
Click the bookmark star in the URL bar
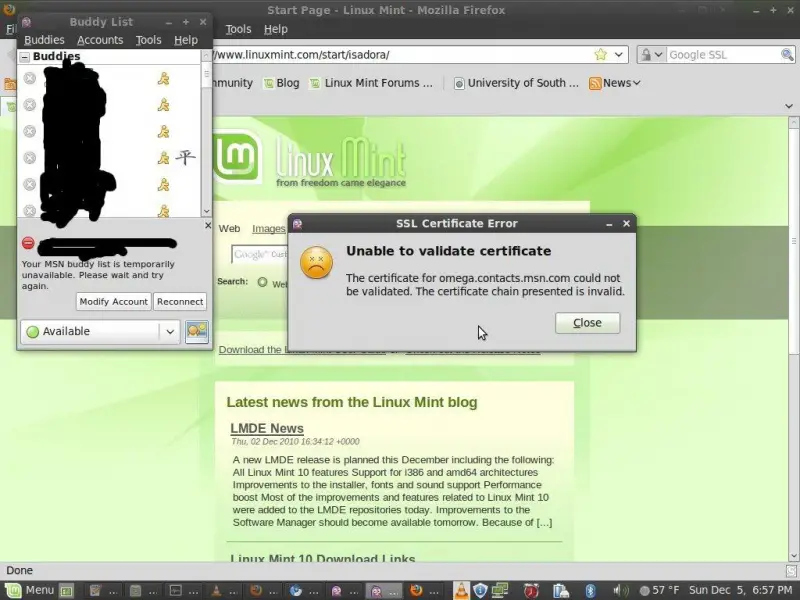(601, 55)
